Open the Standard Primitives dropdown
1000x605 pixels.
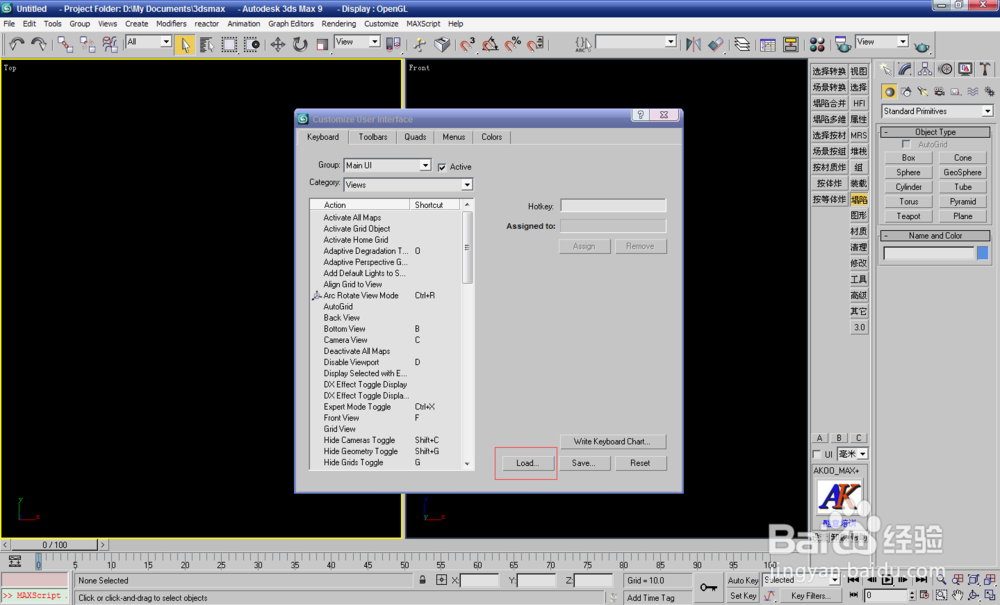point(937,111)
